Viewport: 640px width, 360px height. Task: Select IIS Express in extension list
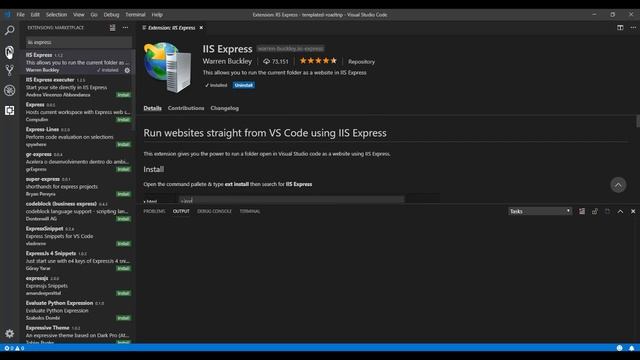[78, 62]
